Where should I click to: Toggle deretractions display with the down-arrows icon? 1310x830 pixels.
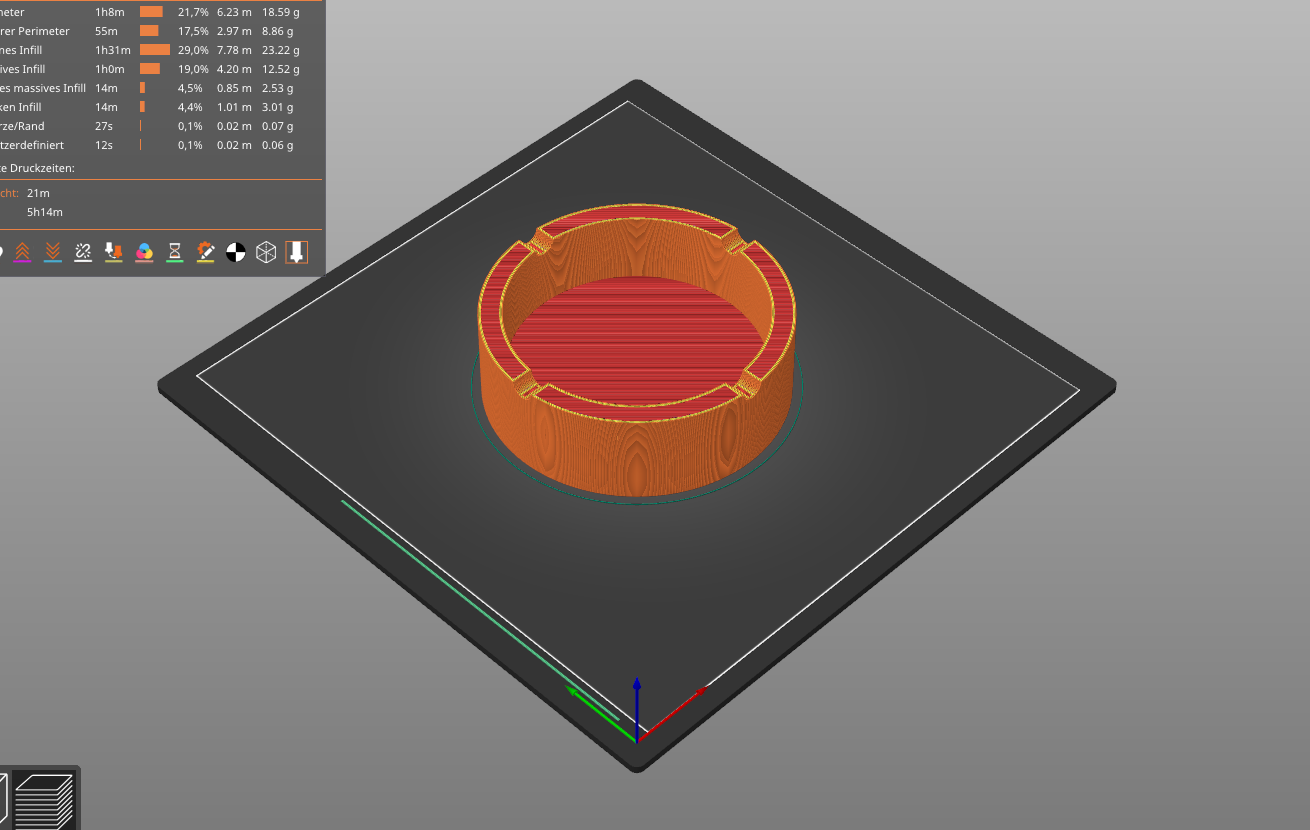click(53, 252)
